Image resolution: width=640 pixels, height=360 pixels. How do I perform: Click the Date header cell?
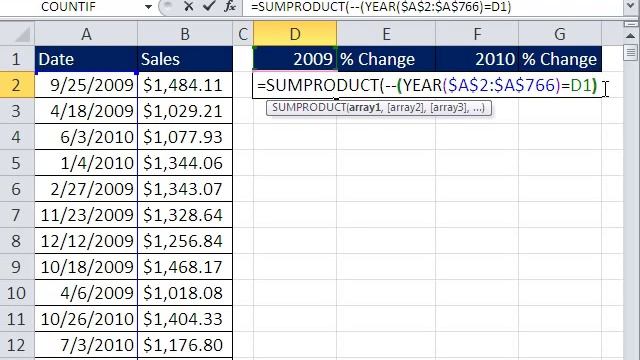(x=86, y=59)
